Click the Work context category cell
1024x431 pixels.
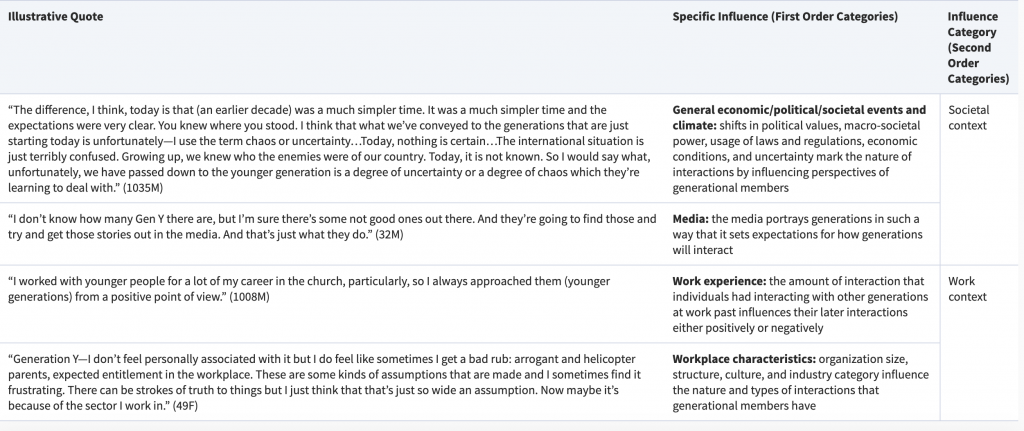(967, 289)
